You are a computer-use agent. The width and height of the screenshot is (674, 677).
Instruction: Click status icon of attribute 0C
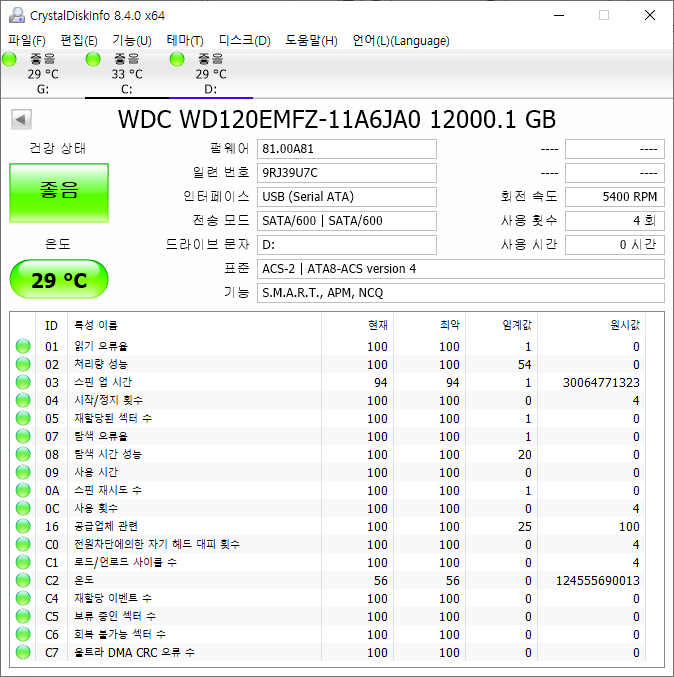(x=23, y=508)
